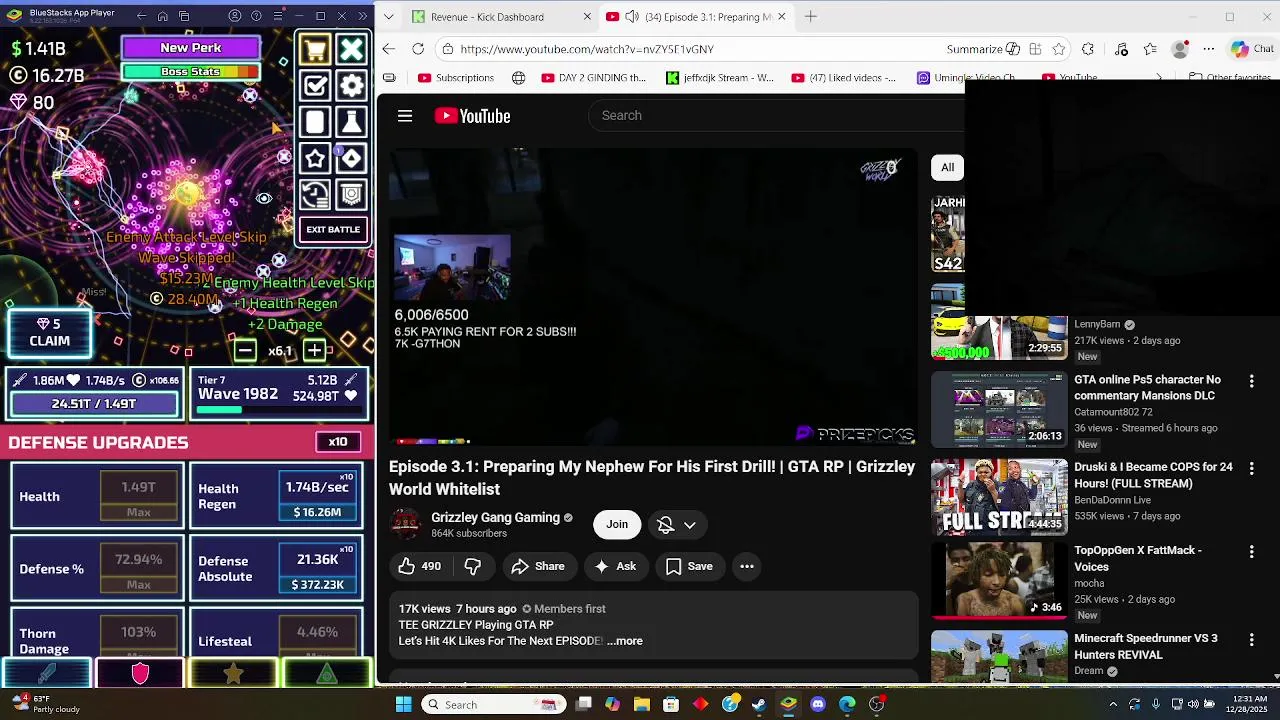Open Copilot Chat in the browser
The height and width of the screenshot is (720, 1280).
point(1252,49)
